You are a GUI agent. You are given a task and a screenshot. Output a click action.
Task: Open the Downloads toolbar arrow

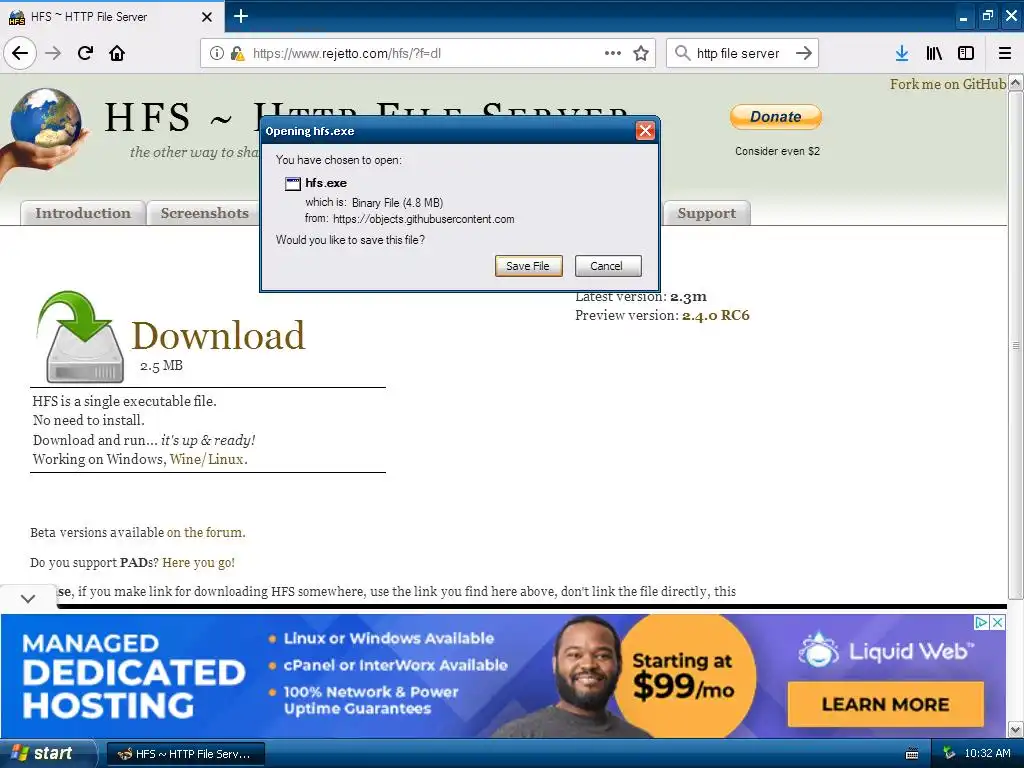pyautogui.click(x=902, y=53)
